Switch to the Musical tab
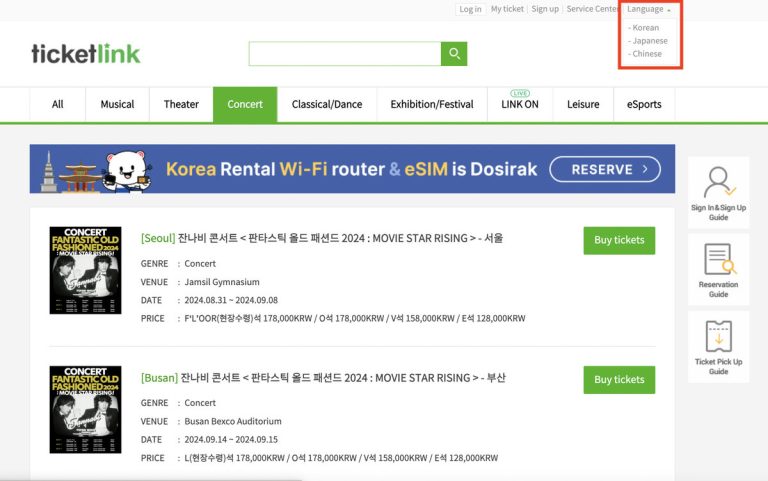The width and height of the screenshot is (768, 481). click(x=117, y=104)
